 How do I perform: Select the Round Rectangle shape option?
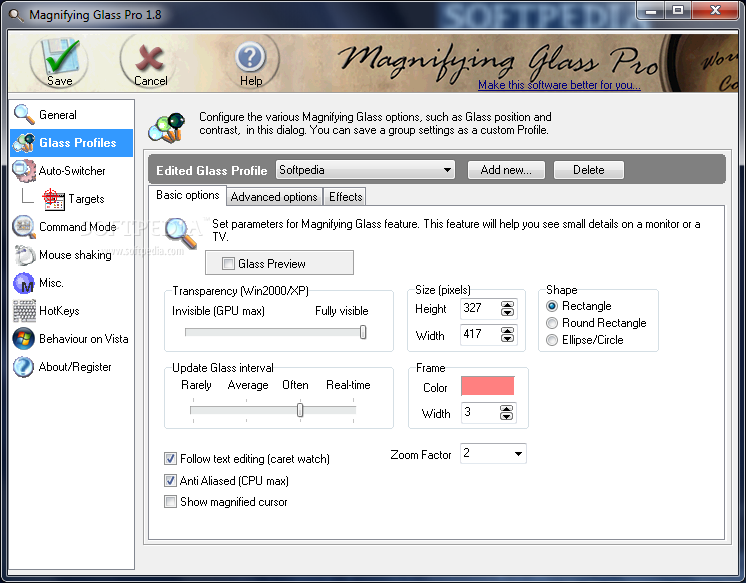click(x=552, y=323)
